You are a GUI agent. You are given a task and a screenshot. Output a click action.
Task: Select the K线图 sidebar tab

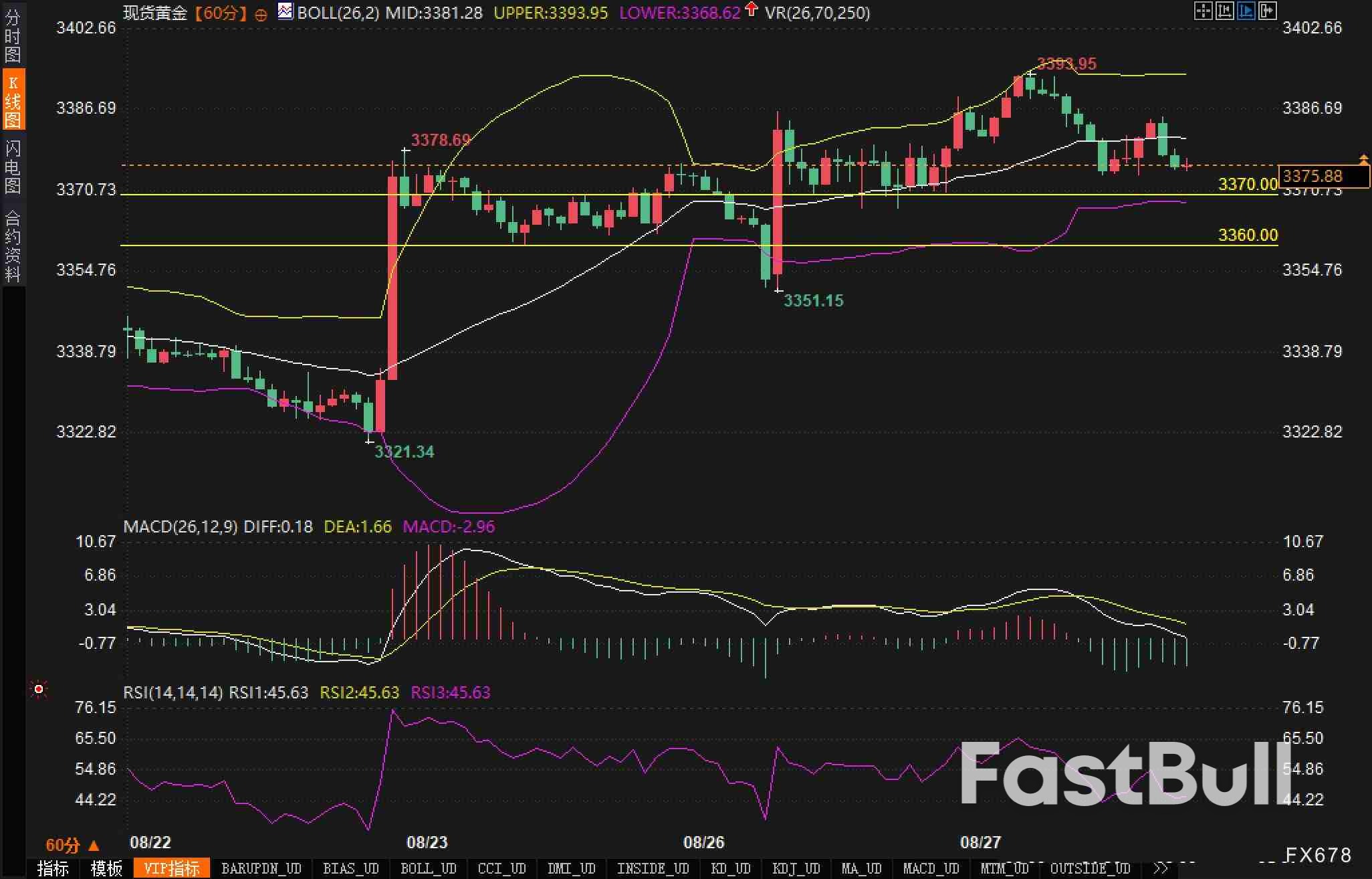point(12,100)
